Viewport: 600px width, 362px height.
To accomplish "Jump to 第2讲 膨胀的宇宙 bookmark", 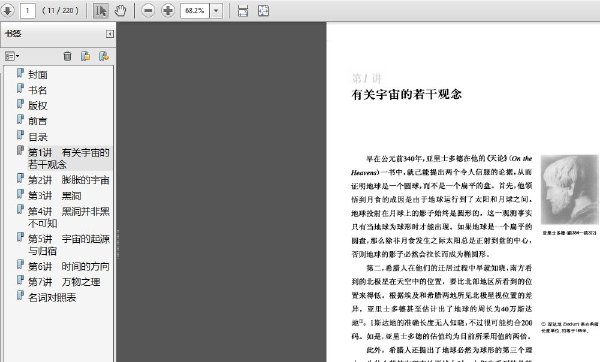I will pos(69,180).
